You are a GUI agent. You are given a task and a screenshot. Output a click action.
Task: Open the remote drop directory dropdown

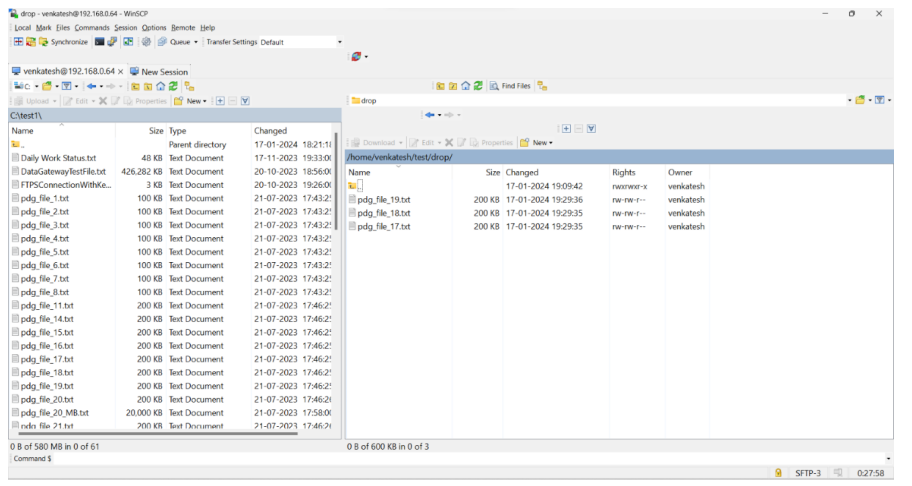click(x=849, y=100)
